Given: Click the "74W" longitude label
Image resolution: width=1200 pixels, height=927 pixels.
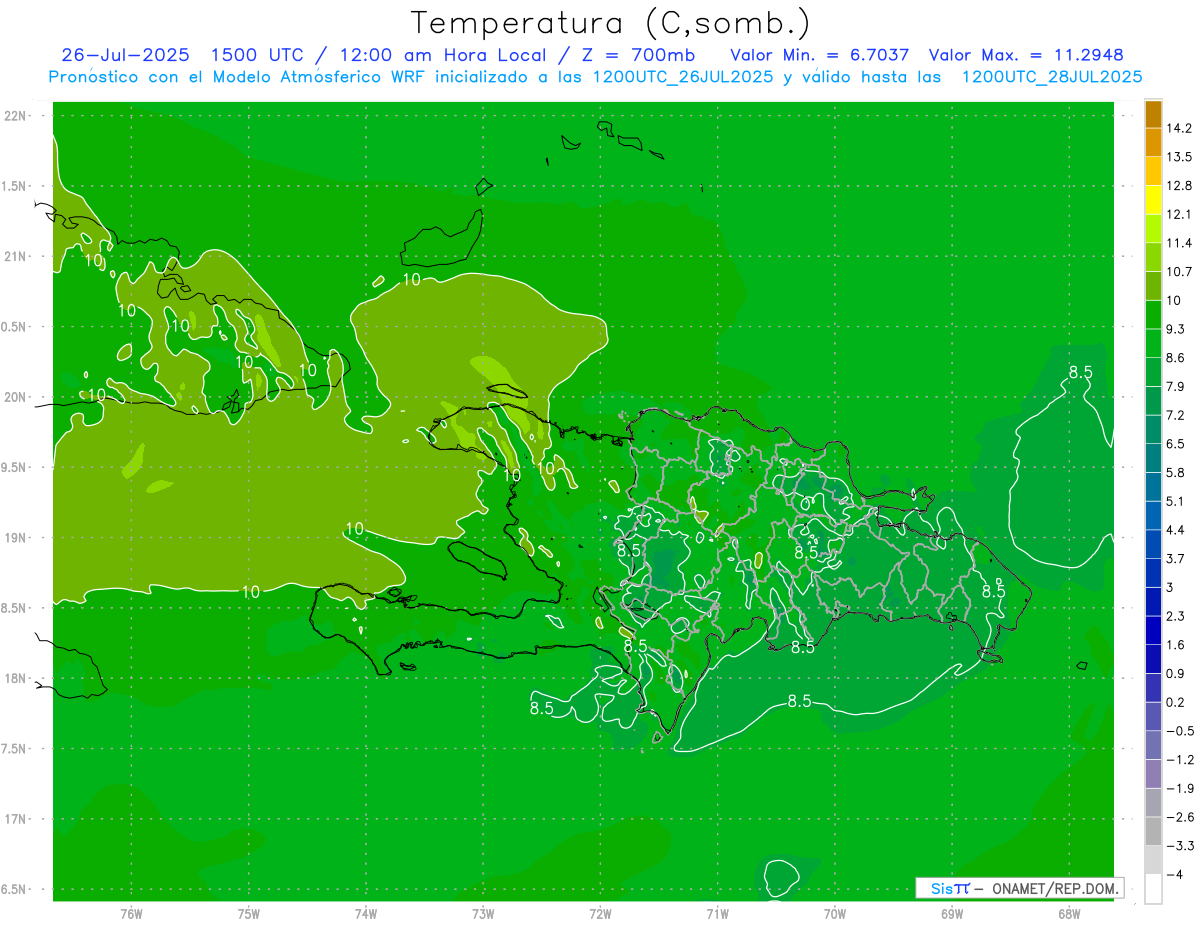Looking at the screenshot, I should click(x=365, y=913).
